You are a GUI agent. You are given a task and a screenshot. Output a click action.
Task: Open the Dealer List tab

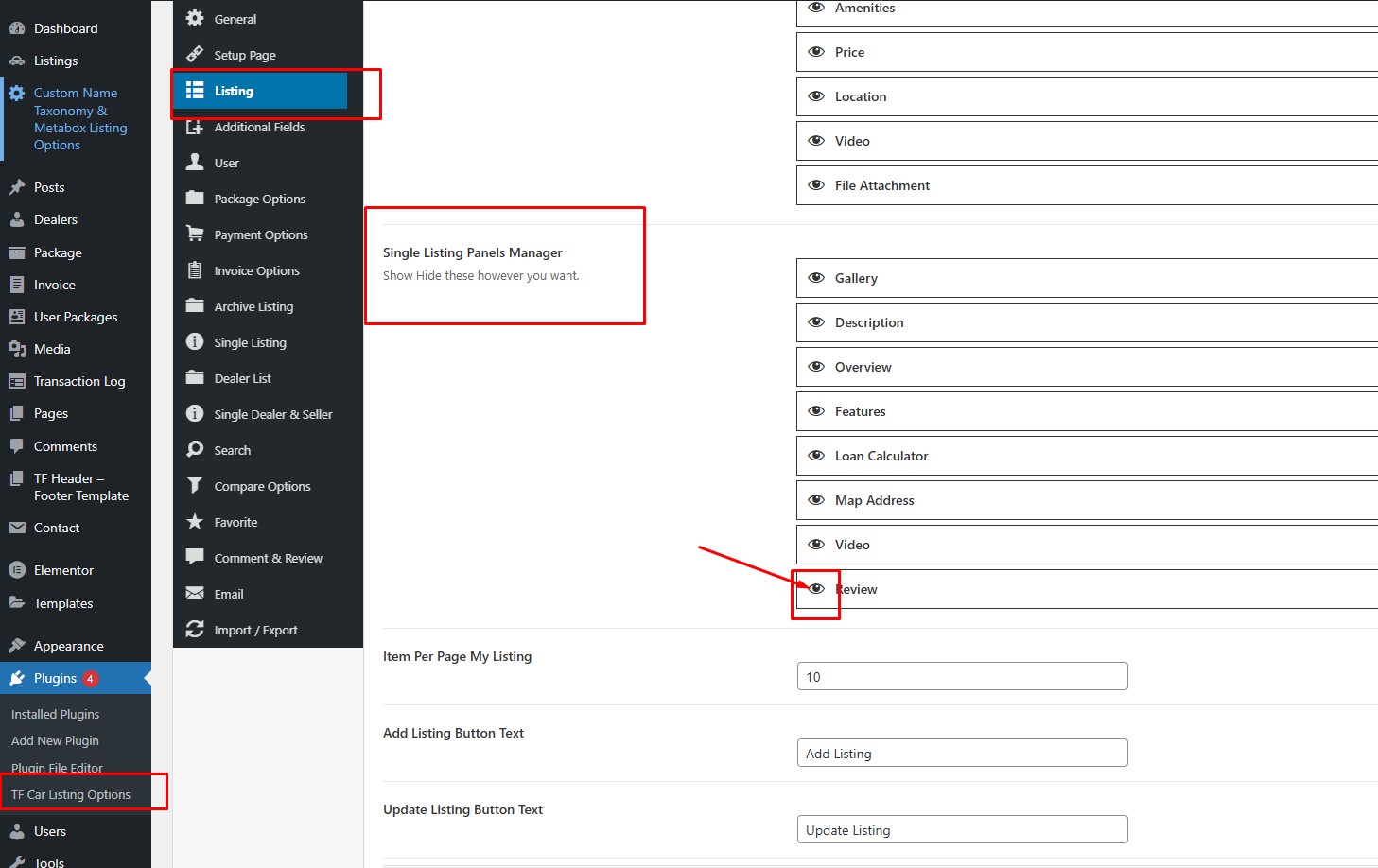click(260, 378)
